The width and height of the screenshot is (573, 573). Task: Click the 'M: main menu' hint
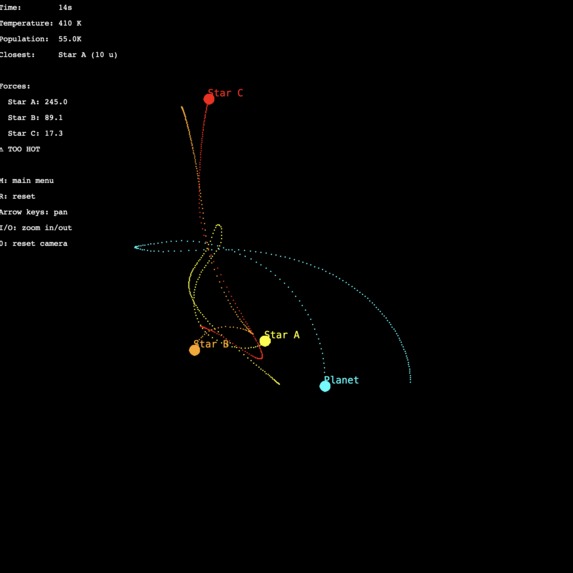[27, 181]
